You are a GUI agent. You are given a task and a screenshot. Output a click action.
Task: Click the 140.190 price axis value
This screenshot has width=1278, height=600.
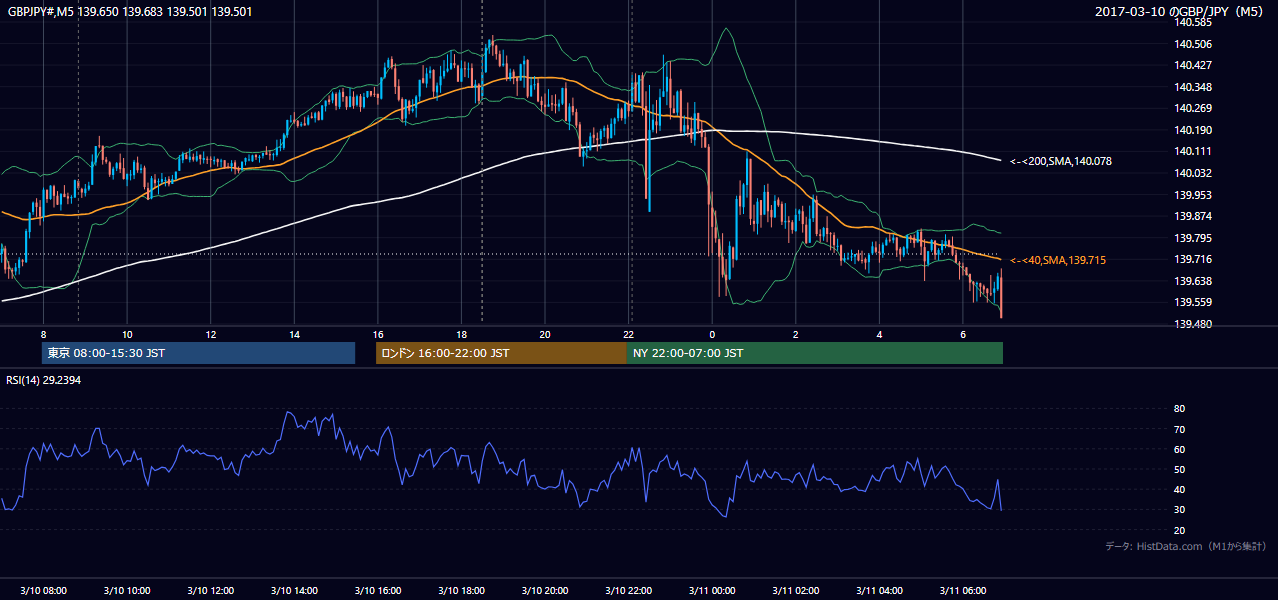tap(1194, 130)
